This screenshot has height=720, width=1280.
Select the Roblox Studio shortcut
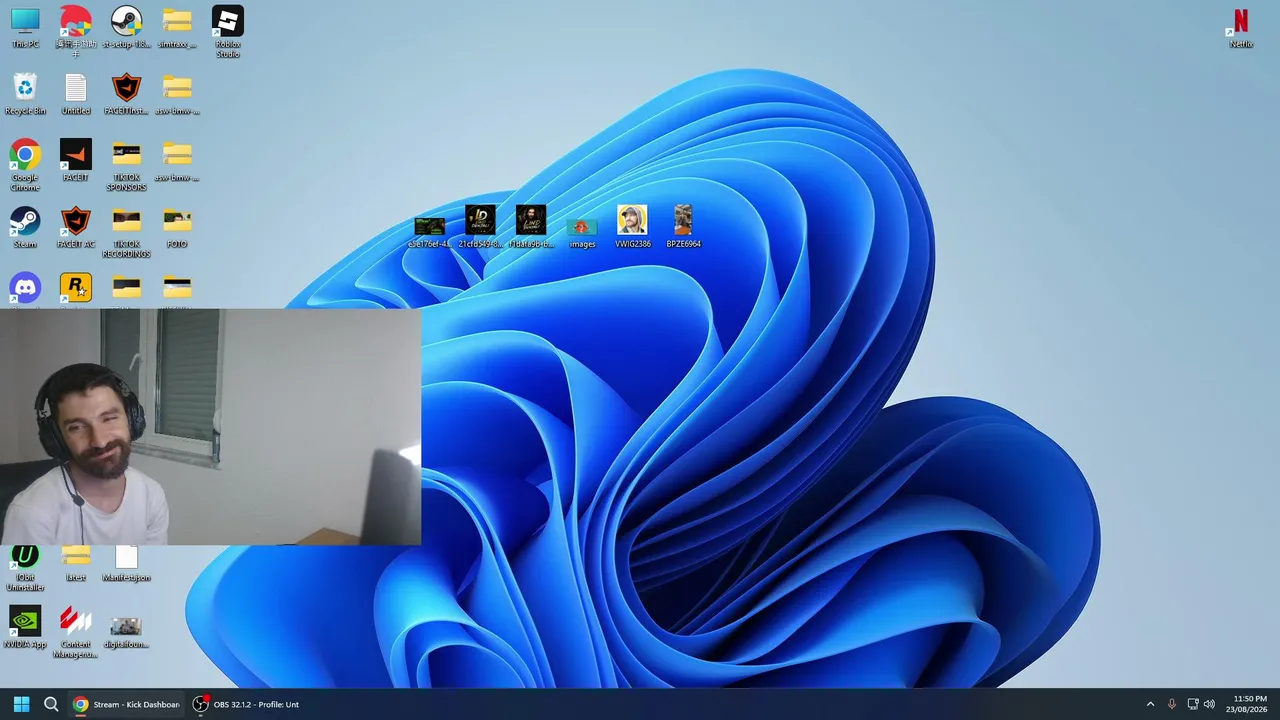pyautogui.click(x=228, y=32)
